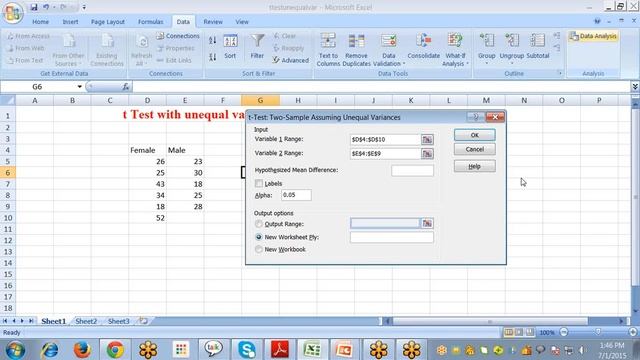Open Firefox from taskbar

[x=82, y=350]
